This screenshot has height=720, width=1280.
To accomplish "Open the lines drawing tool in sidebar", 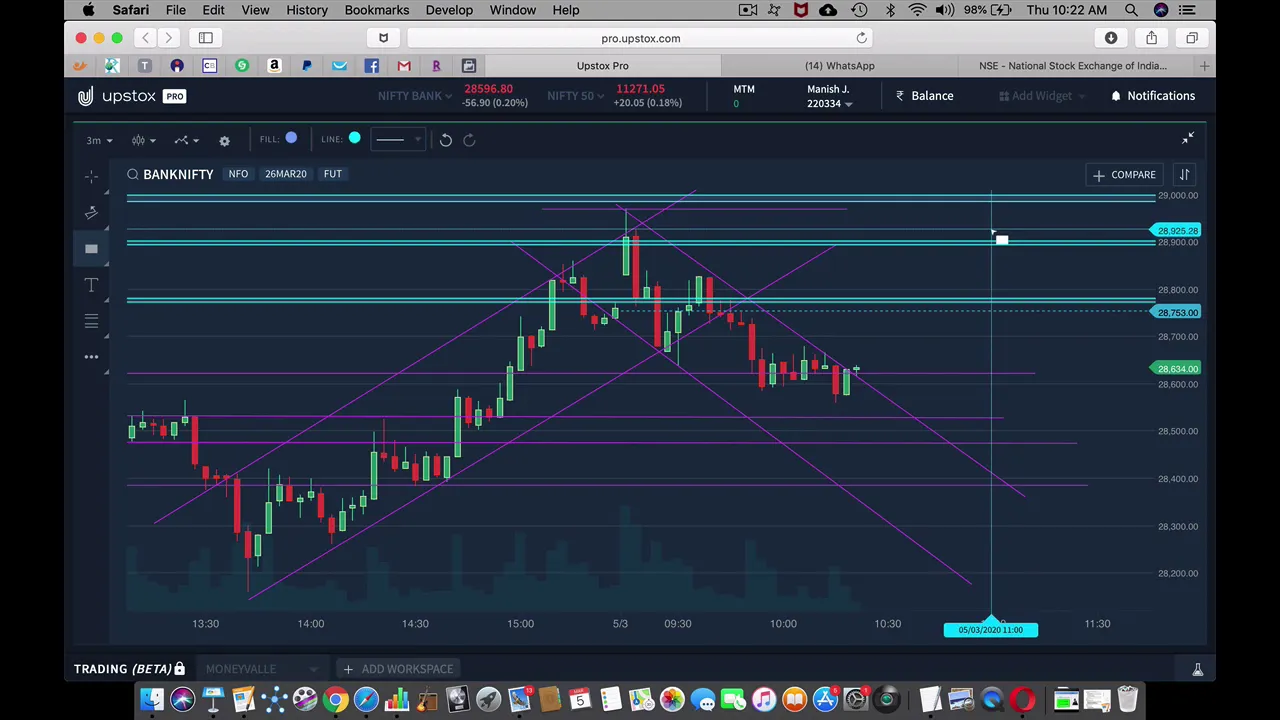I will point(91,321).
